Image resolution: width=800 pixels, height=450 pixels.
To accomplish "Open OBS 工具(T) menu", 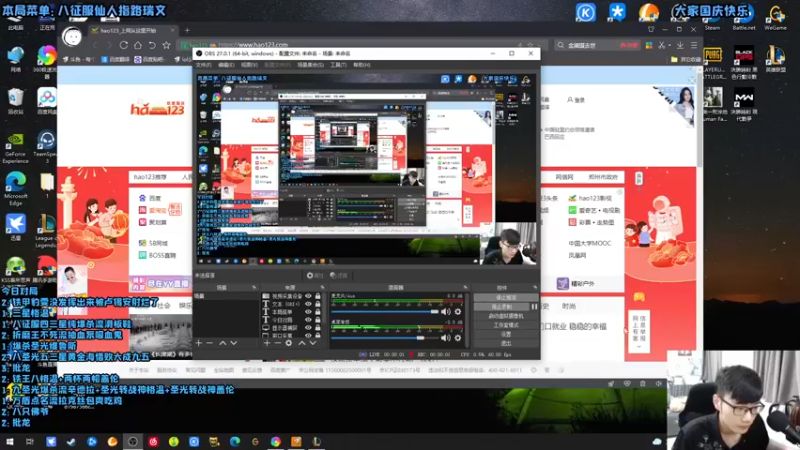I will pos(338,65).
